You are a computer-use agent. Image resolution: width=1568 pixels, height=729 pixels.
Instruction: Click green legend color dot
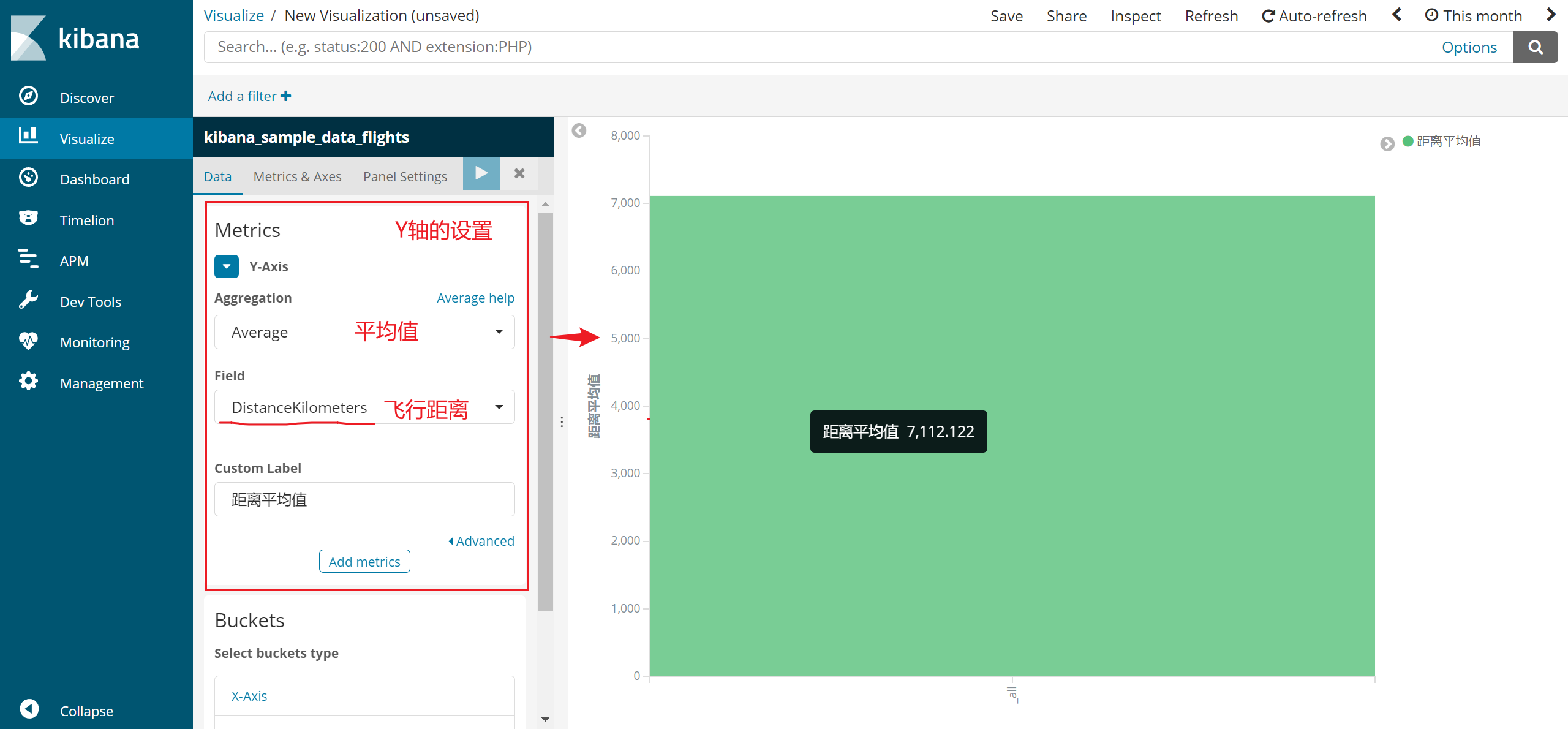(1408, 142)
